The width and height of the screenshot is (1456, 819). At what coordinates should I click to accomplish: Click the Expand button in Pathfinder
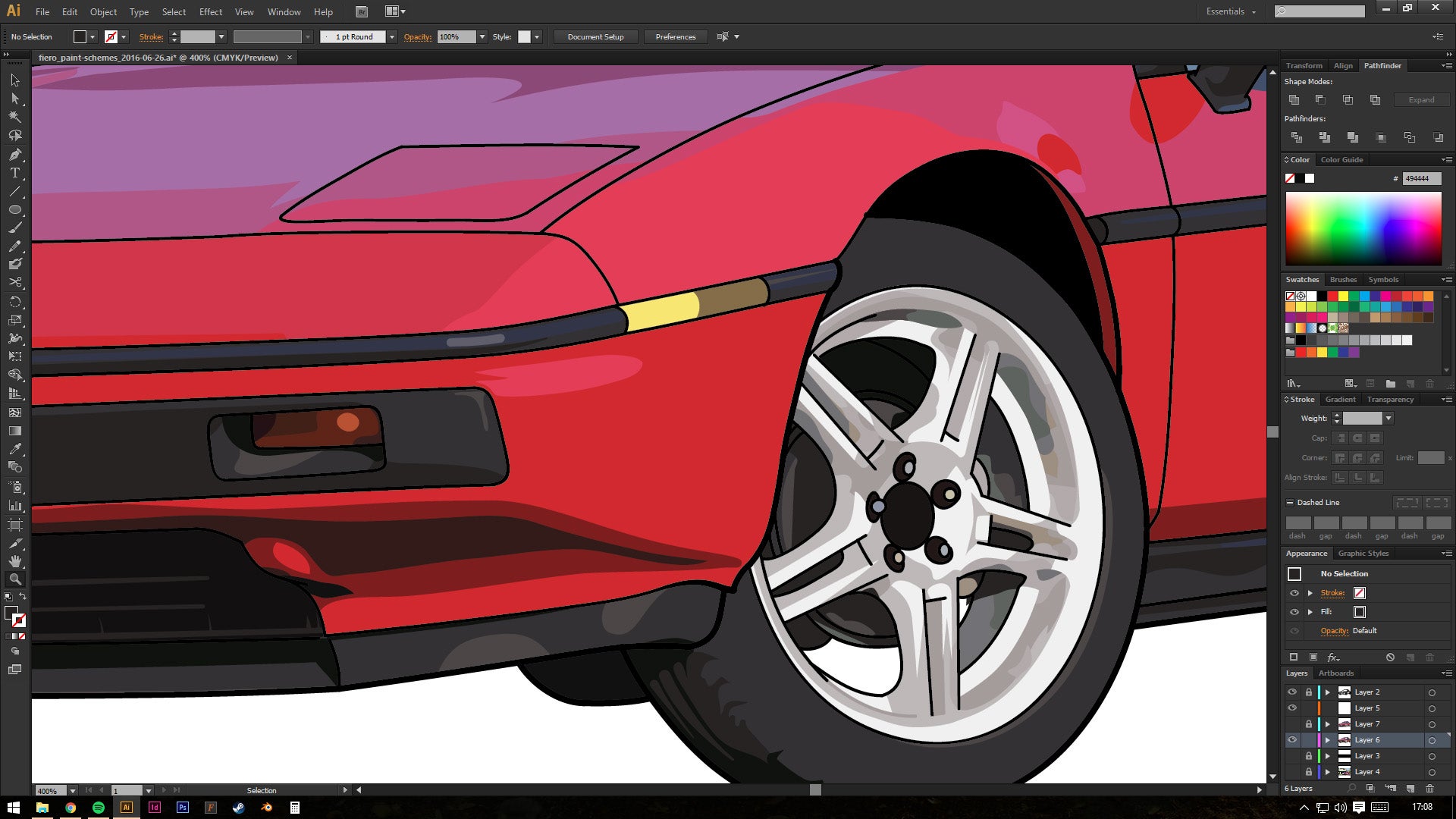1422,100
